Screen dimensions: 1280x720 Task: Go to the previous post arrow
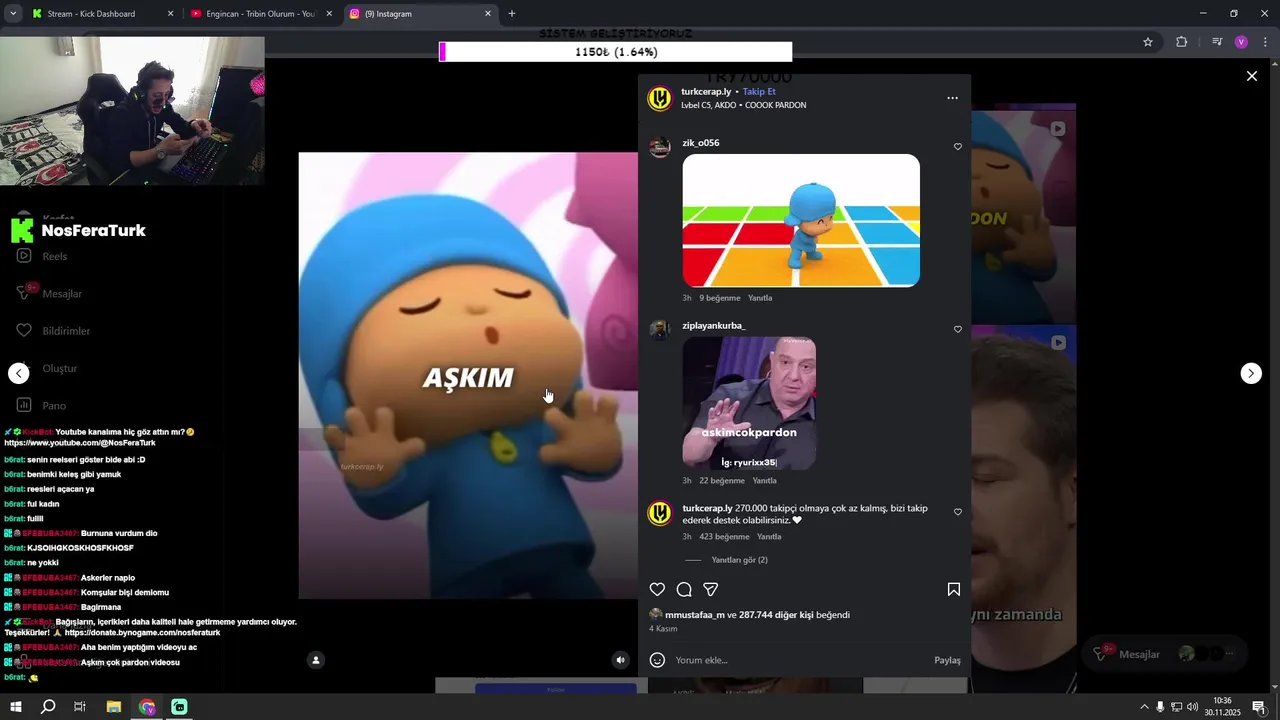[19, 373]
